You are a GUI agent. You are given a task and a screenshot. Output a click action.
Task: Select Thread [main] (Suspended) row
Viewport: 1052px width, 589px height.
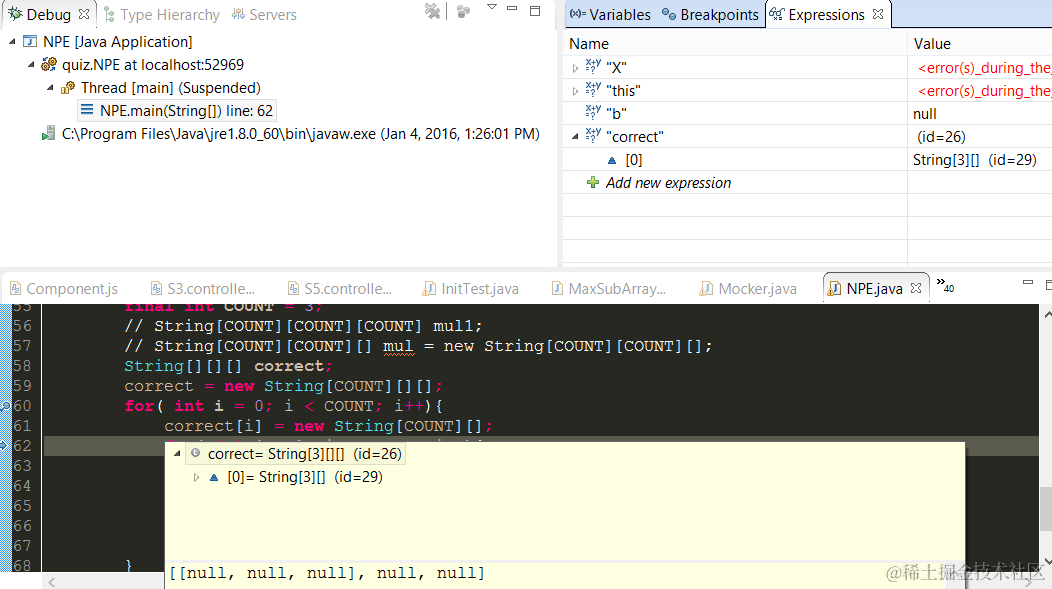tap(170, 88)
